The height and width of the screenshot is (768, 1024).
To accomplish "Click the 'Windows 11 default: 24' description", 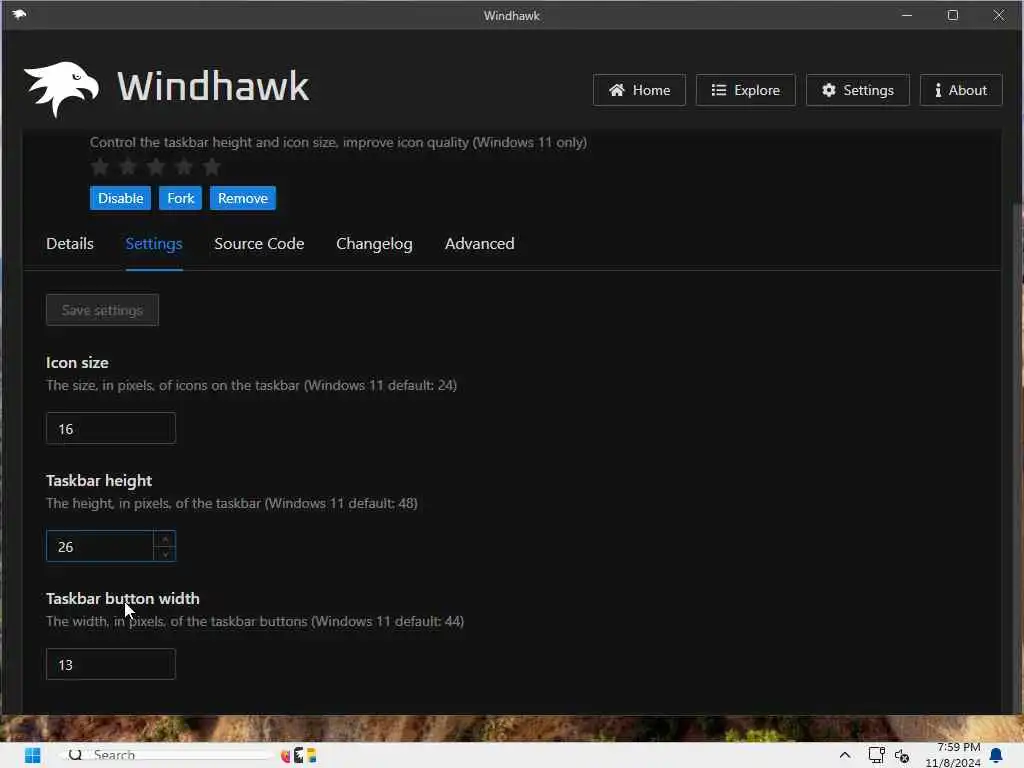I will pos(251,385).
